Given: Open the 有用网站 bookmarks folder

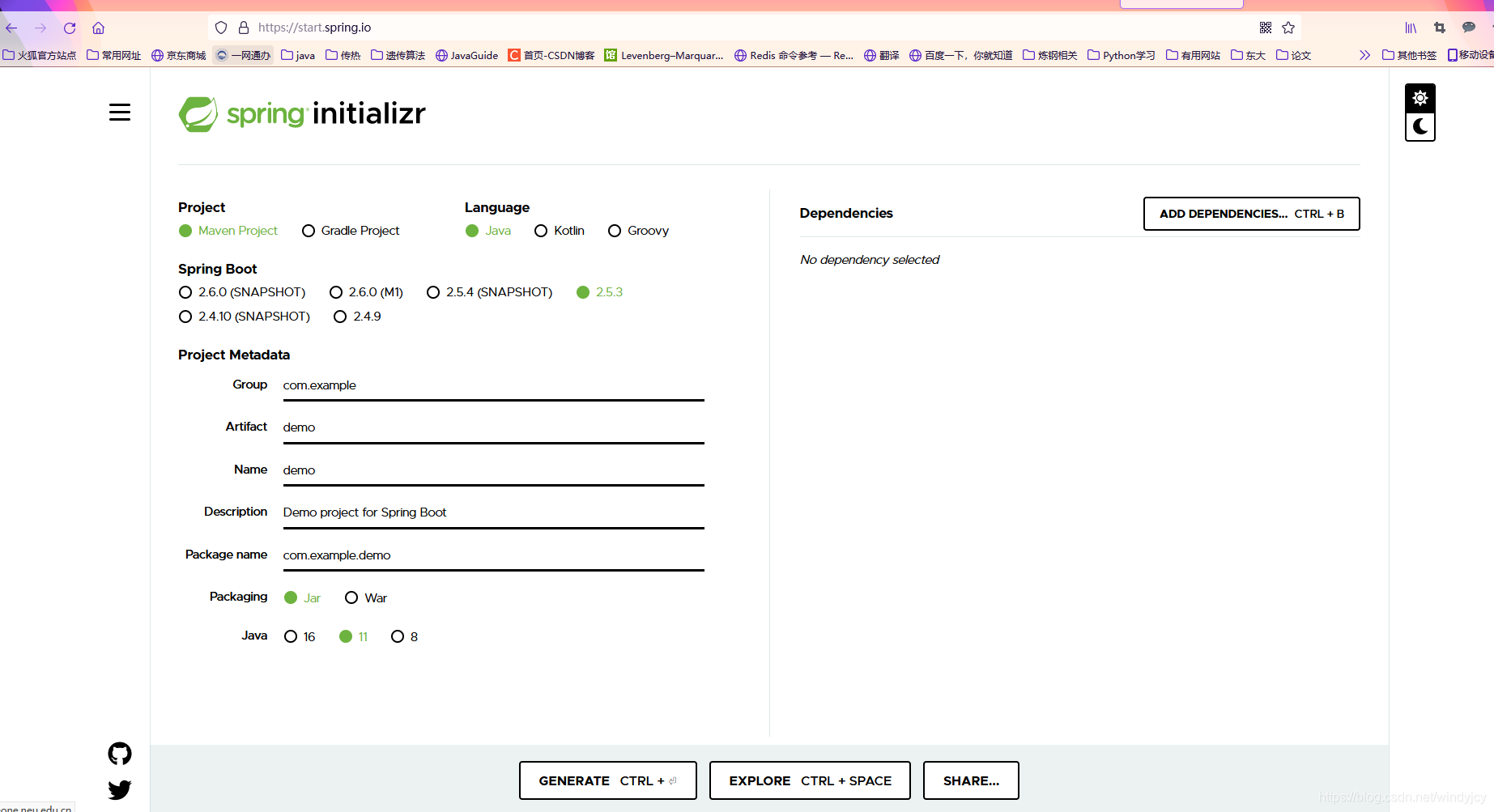Looking at the screenshot, I should coord(1193,55).
